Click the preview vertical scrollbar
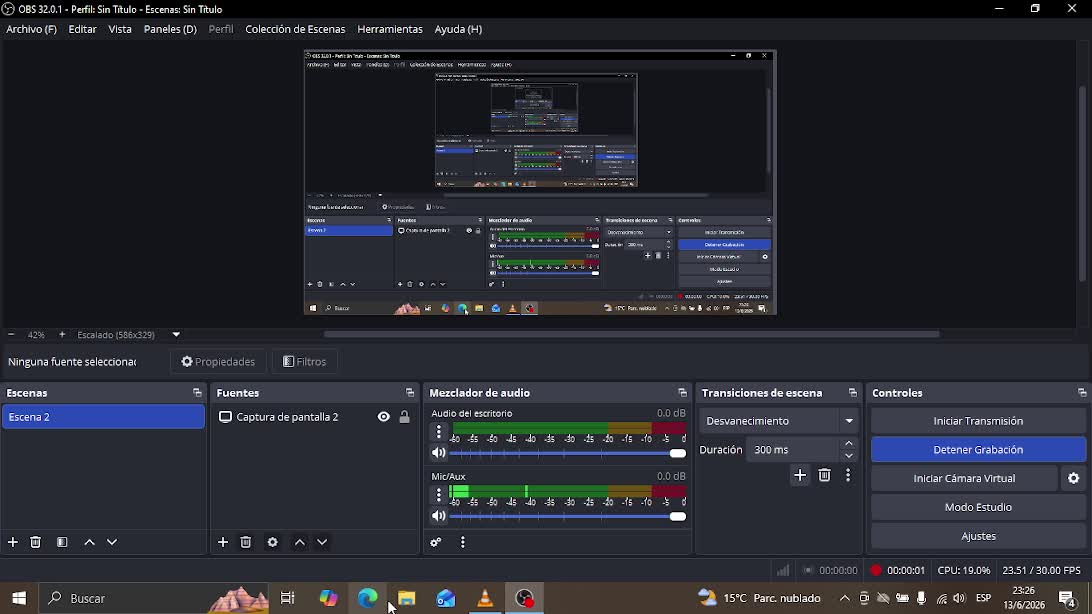The image size is (1092, 614). coord(1082,182)
